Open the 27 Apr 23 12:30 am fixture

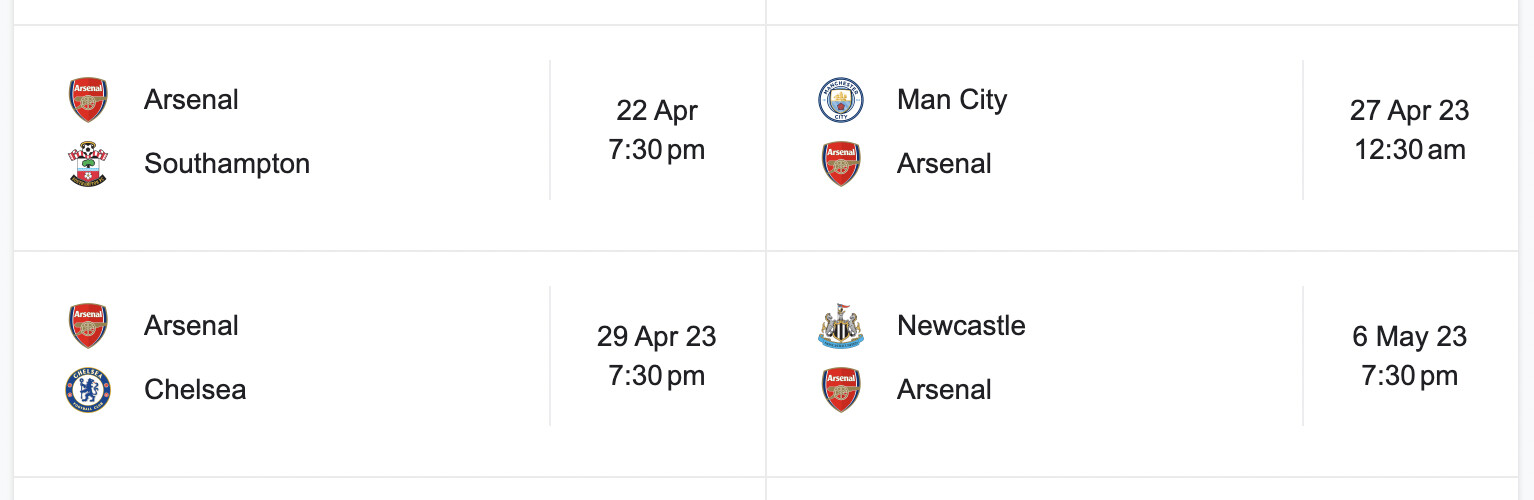[1410, 130]
